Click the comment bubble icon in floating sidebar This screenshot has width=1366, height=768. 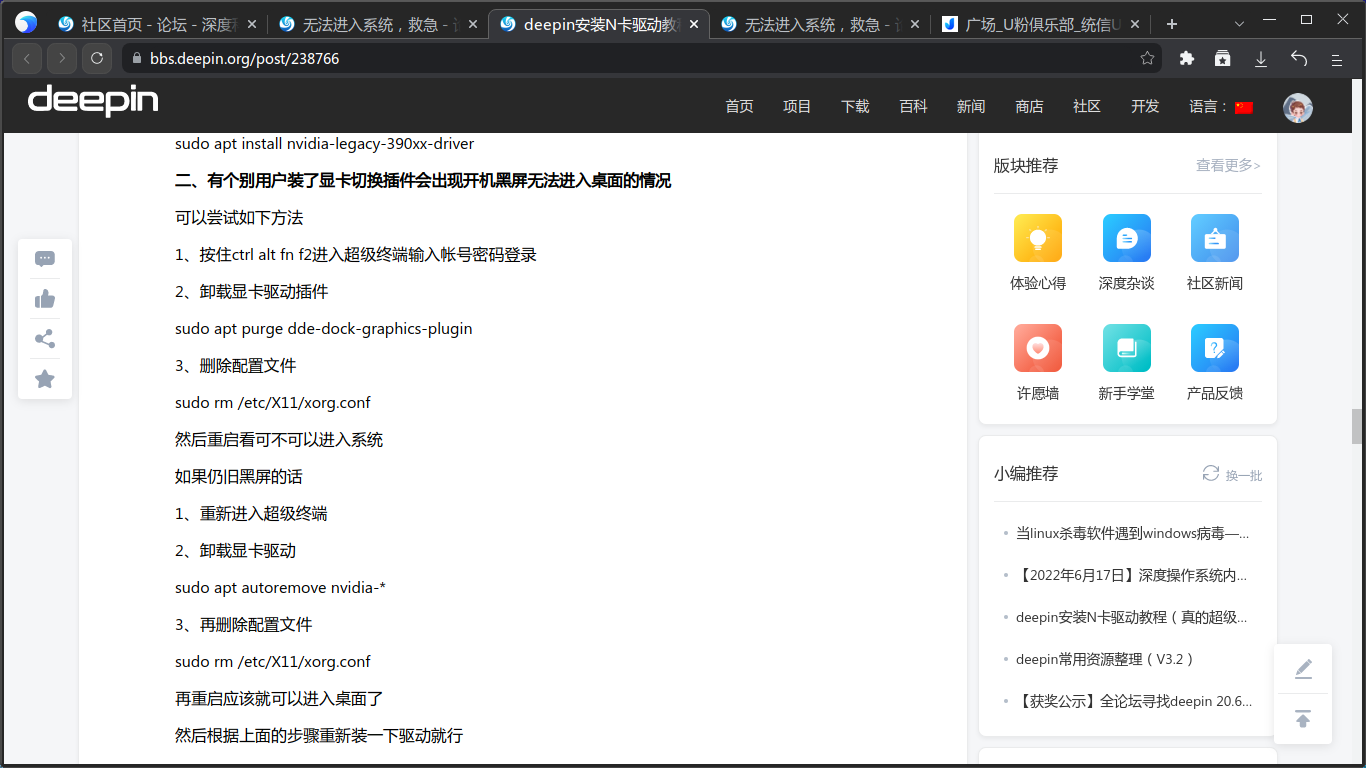coord(45,259)
